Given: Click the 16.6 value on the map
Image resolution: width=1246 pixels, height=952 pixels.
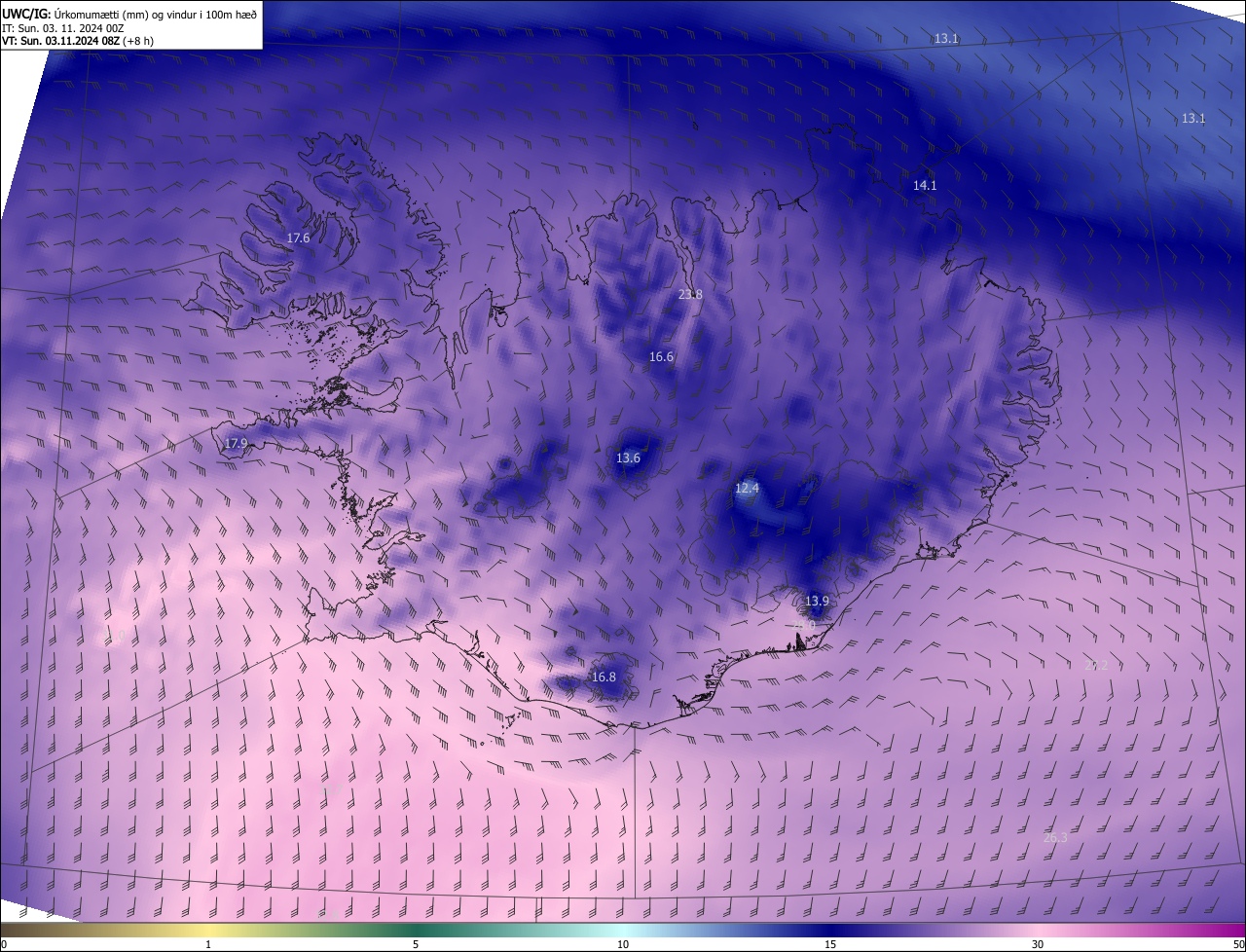Looking at the screenshot, I should [661, 357].
